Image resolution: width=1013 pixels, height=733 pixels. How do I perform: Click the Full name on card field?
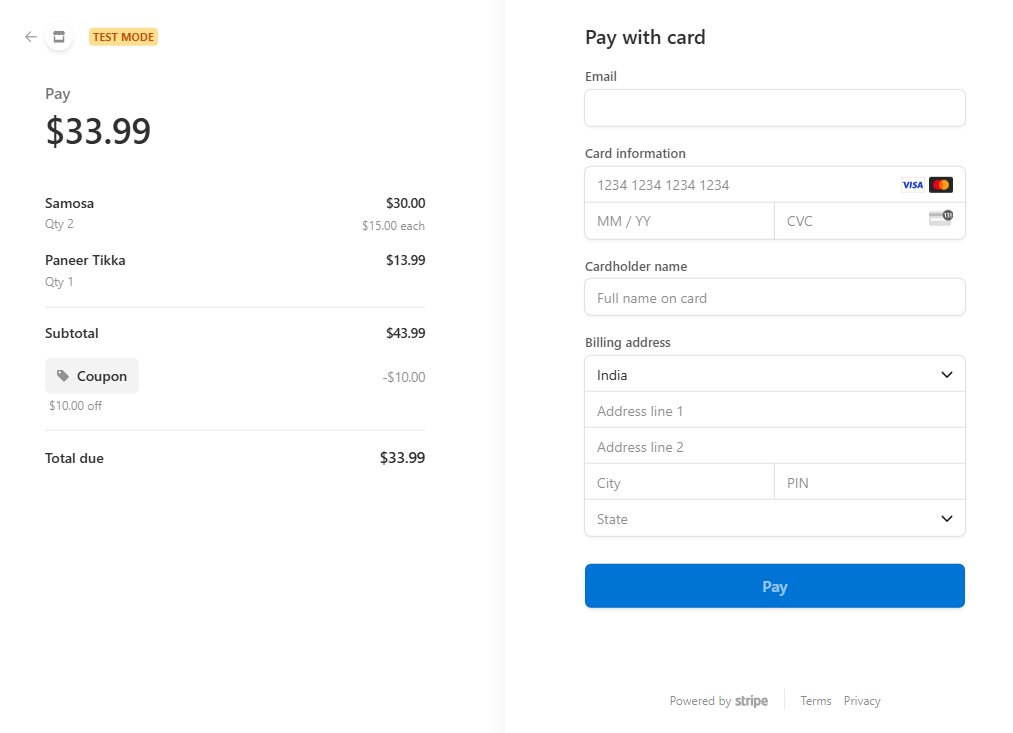pyautogui.click(x=775, y=297)
